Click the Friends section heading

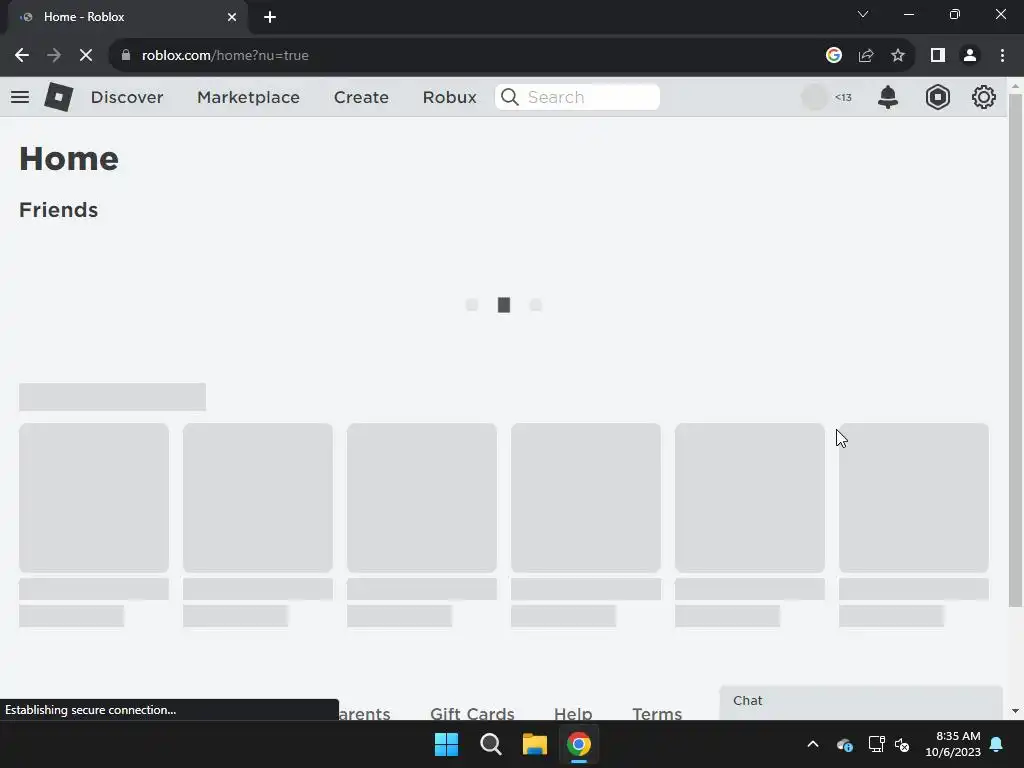click(x=58, y=210)
